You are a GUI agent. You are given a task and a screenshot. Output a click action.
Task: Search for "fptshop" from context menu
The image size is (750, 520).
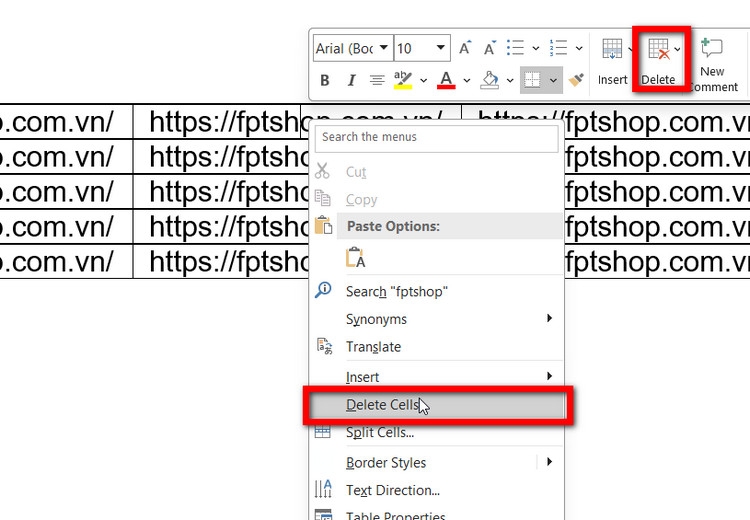coord(436,291)
